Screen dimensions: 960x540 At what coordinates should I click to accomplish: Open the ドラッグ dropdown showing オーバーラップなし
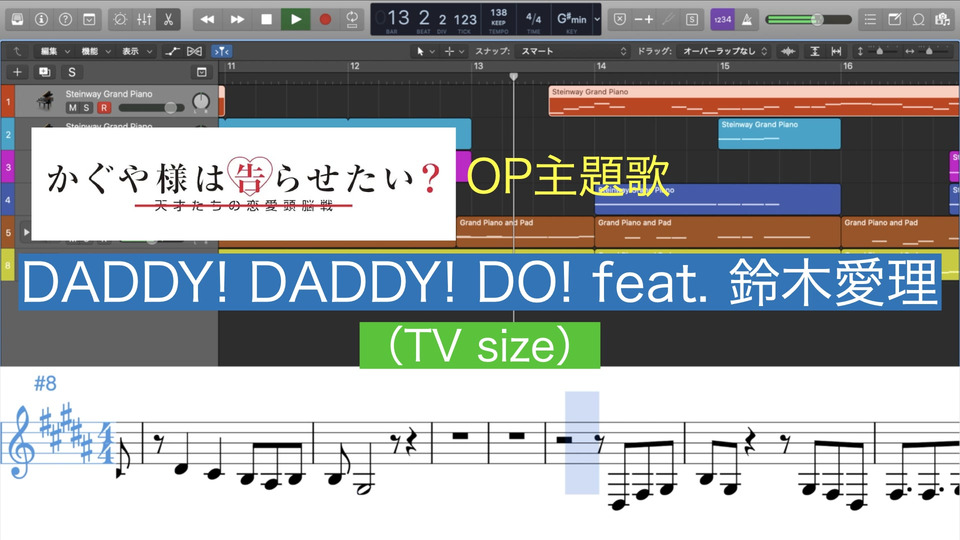pos(723,51)
